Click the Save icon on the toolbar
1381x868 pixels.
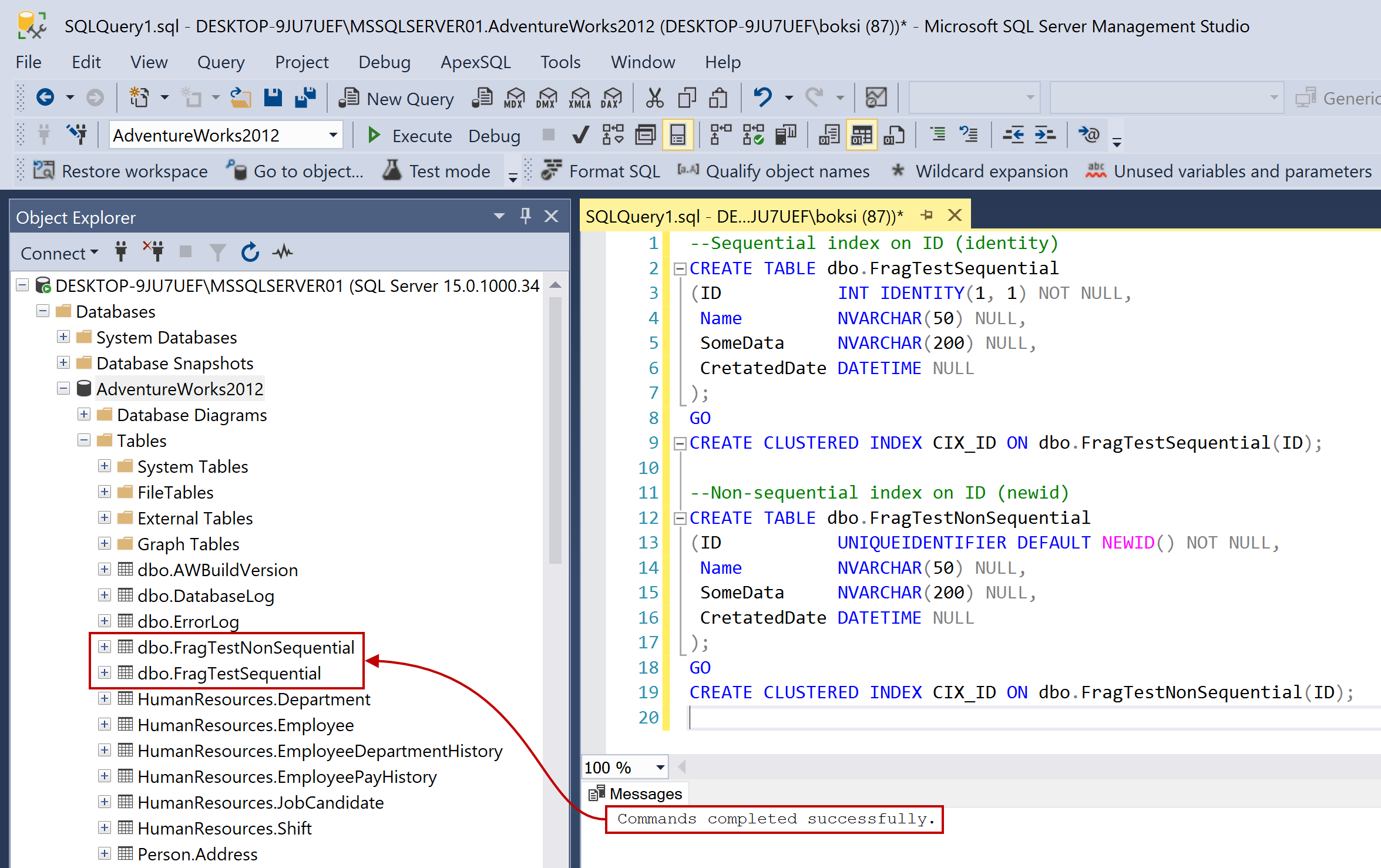272,97
